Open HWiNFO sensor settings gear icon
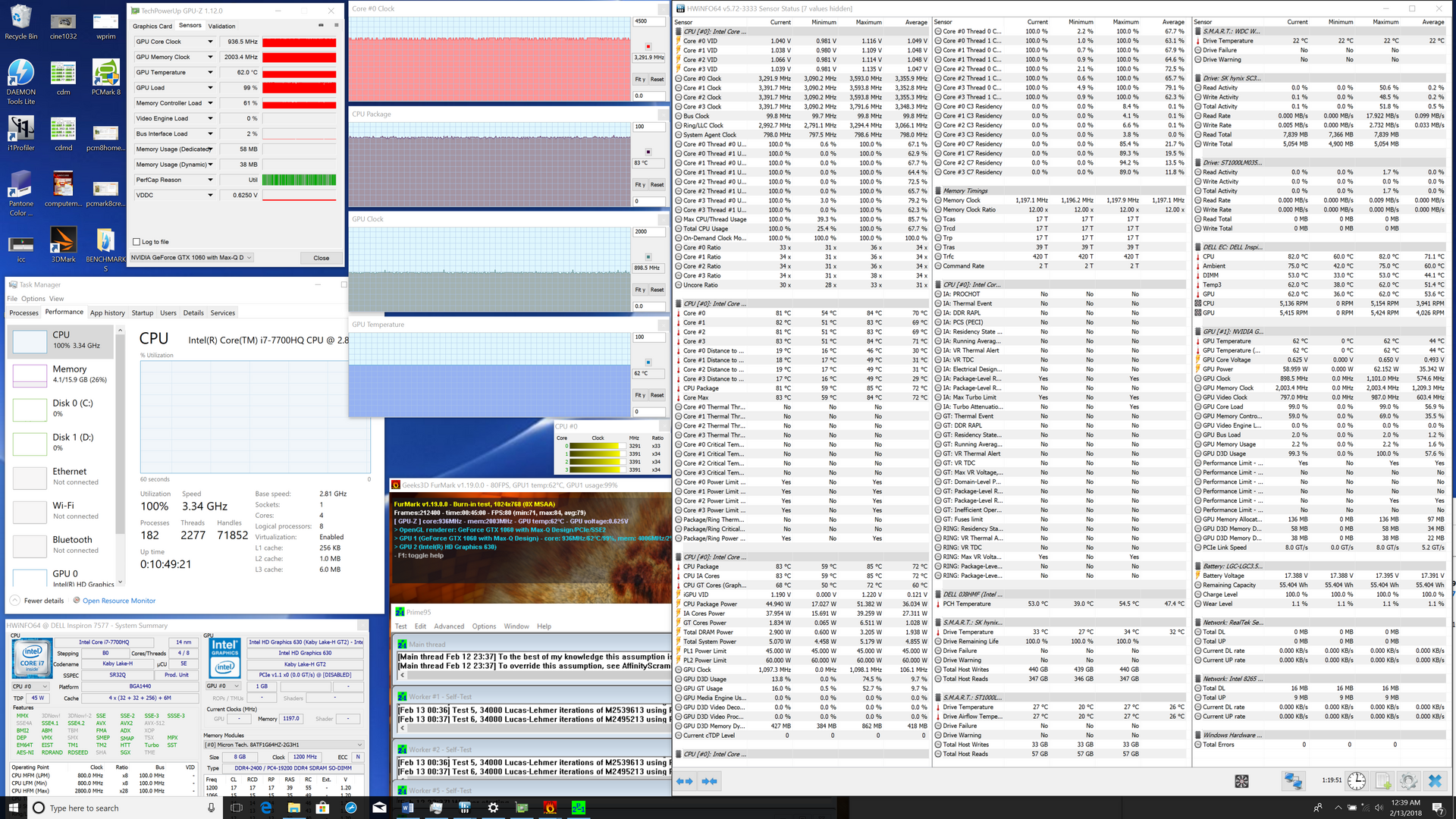The width and height of the screenshot is (1456, 819). (x=1409, y=781)
